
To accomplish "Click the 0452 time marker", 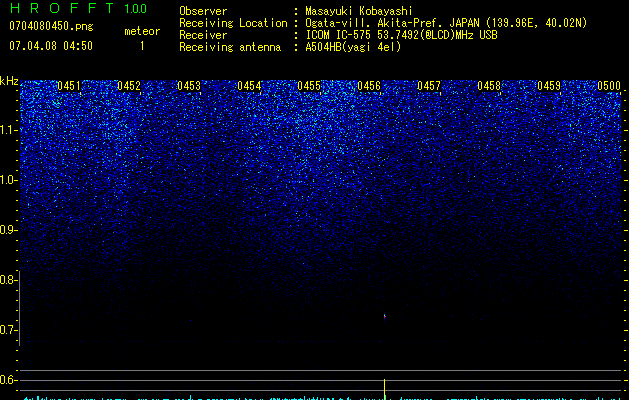I will [129, 86].
